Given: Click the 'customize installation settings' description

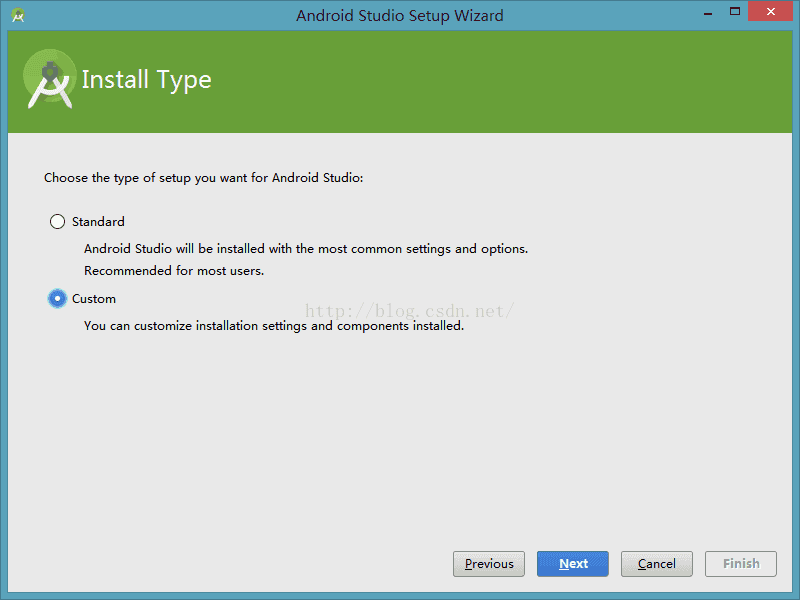Looking at the screenshot, I should tap(274, 326).
